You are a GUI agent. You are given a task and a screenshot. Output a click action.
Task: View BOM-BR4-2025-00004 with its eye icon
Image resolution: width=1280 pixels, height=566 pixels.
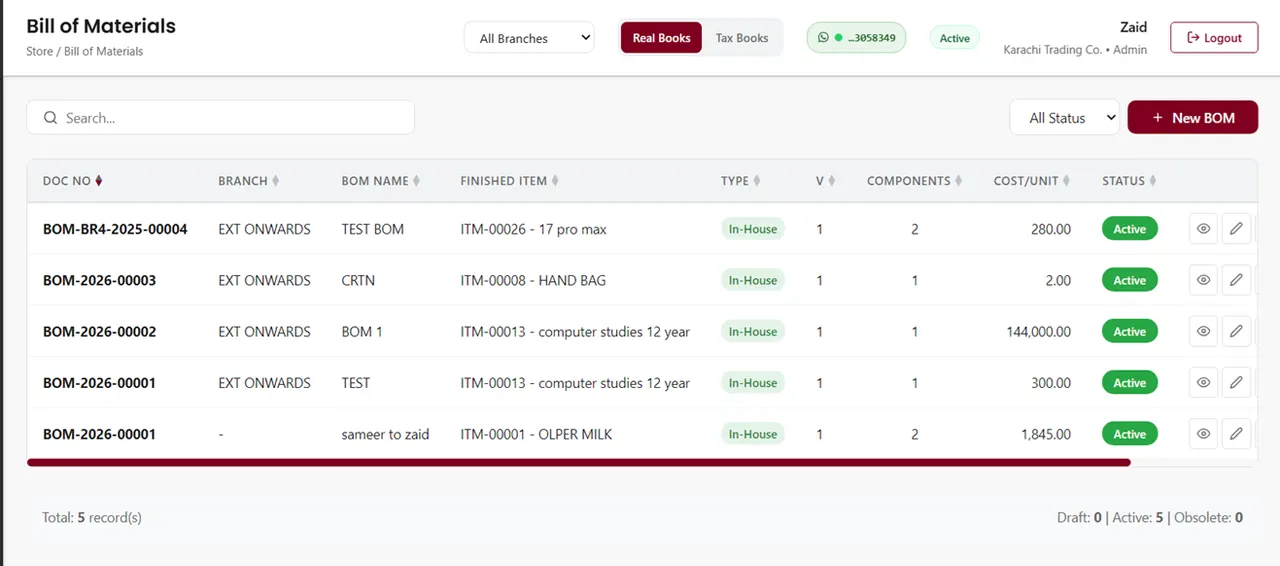(x=1204, y=229)
